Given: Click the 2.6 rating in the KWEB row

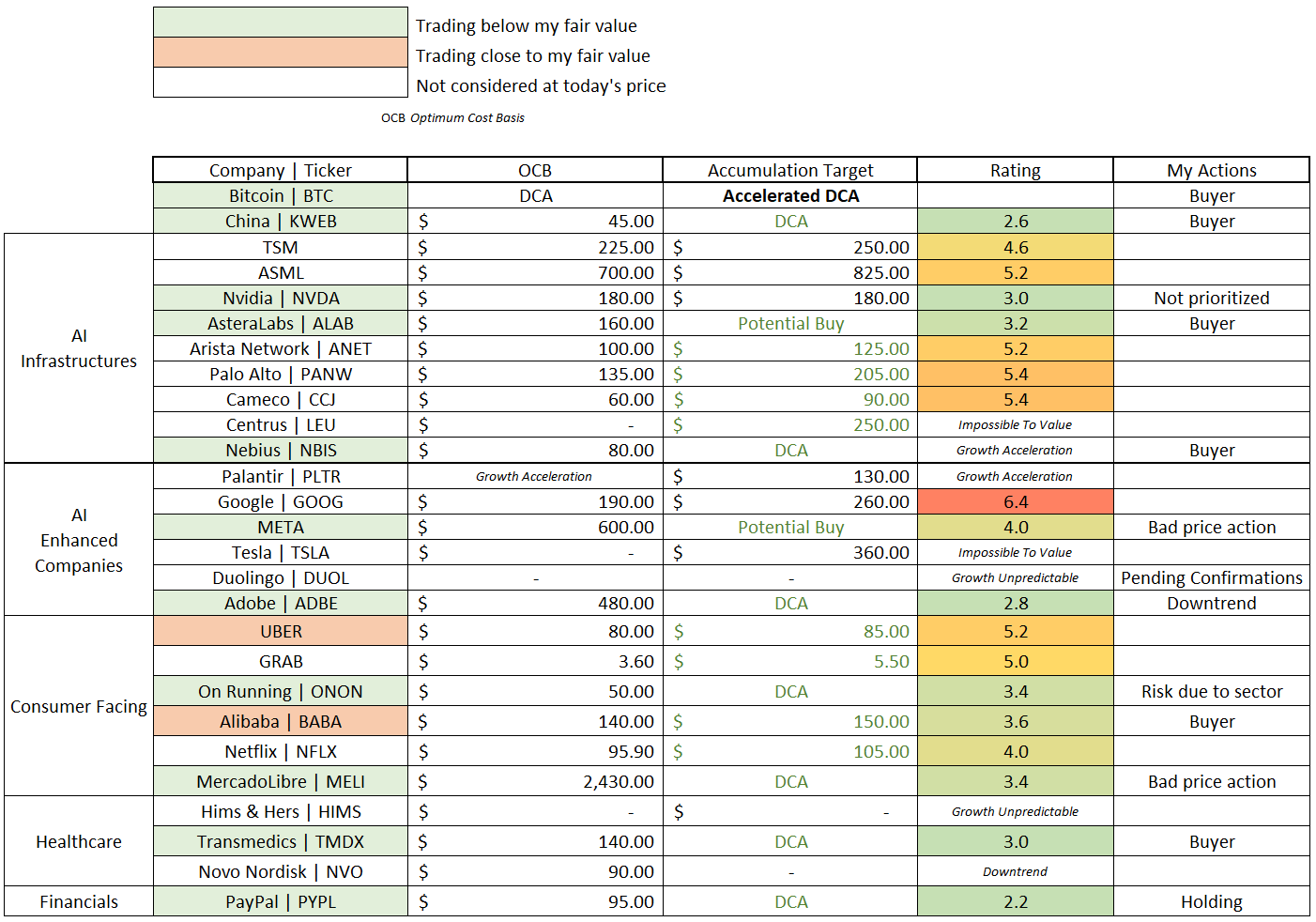Looking at the screenshot, I should click(1016, 221).
